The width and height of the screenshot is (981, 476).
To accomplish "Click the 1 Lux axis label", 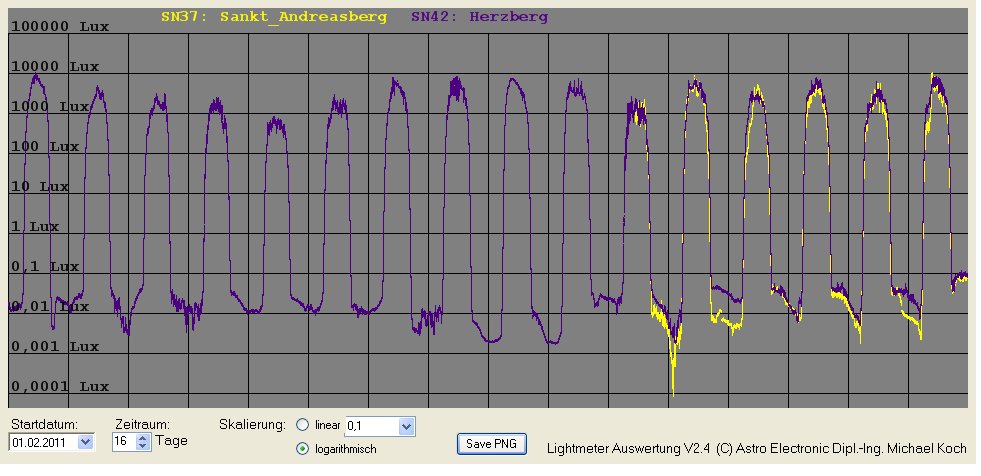I will (35, 227).
